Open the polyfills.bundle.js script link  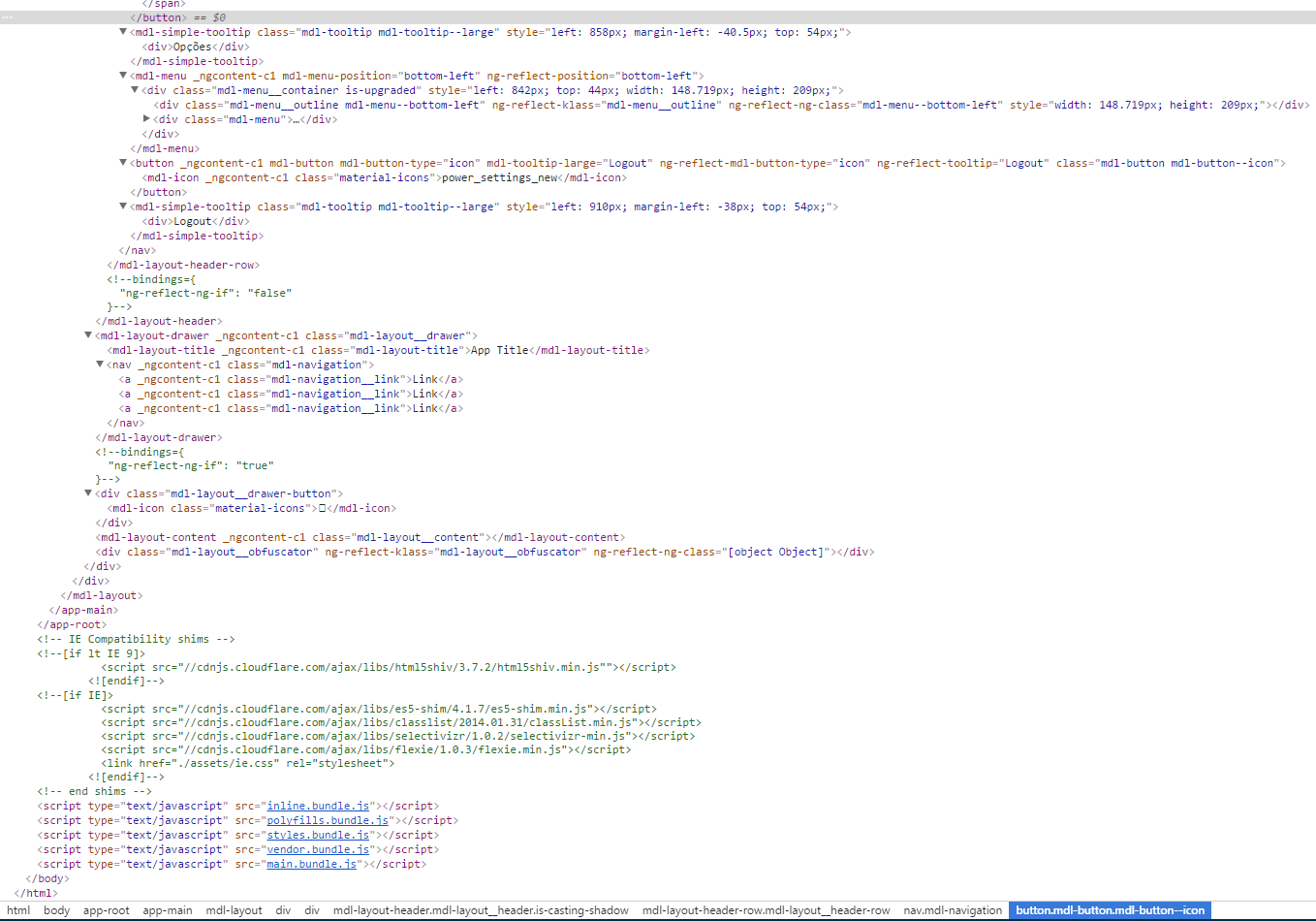click(x=328, y=820)
